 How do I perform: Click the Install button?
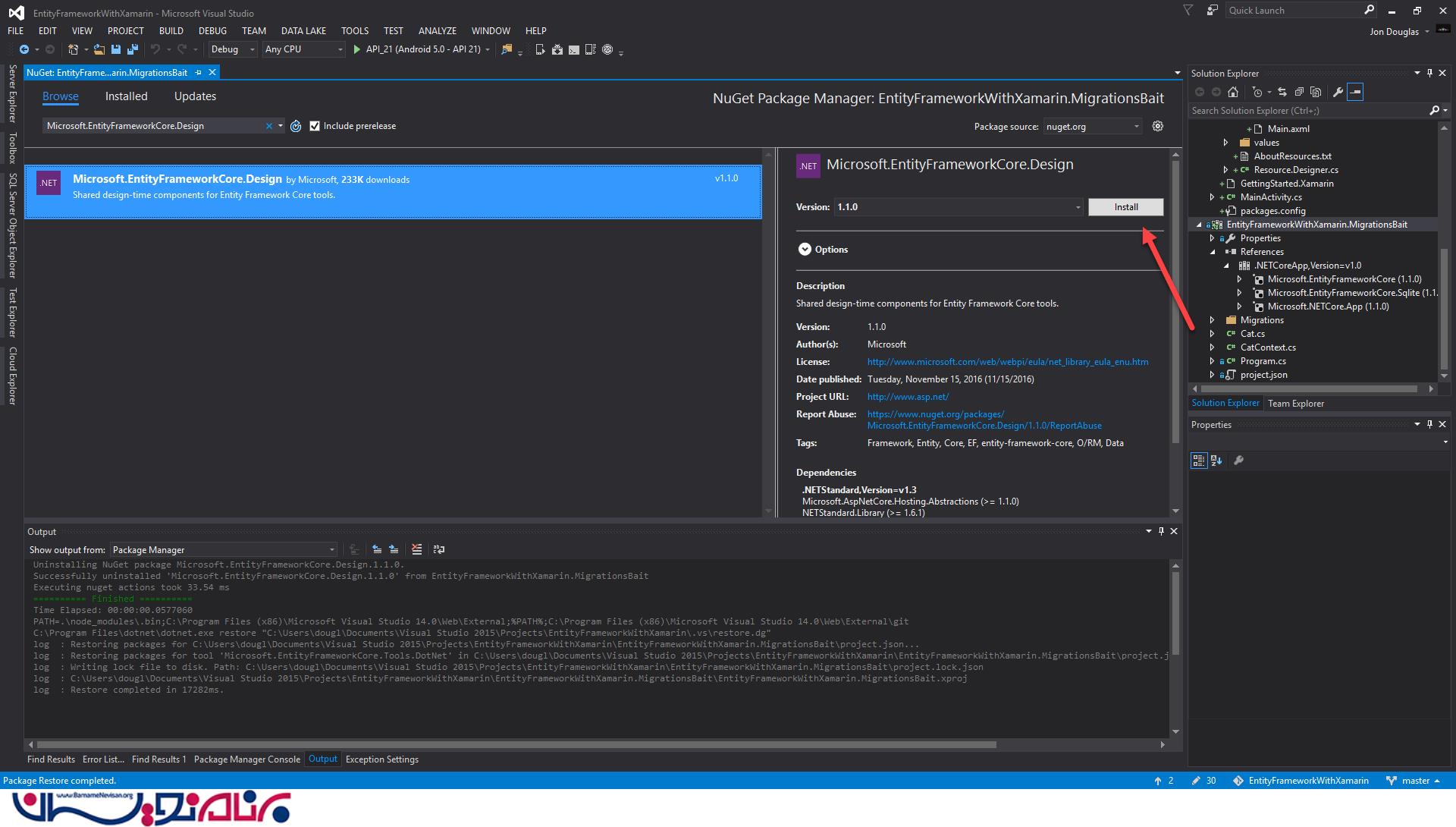click(x=1125, y=207)
